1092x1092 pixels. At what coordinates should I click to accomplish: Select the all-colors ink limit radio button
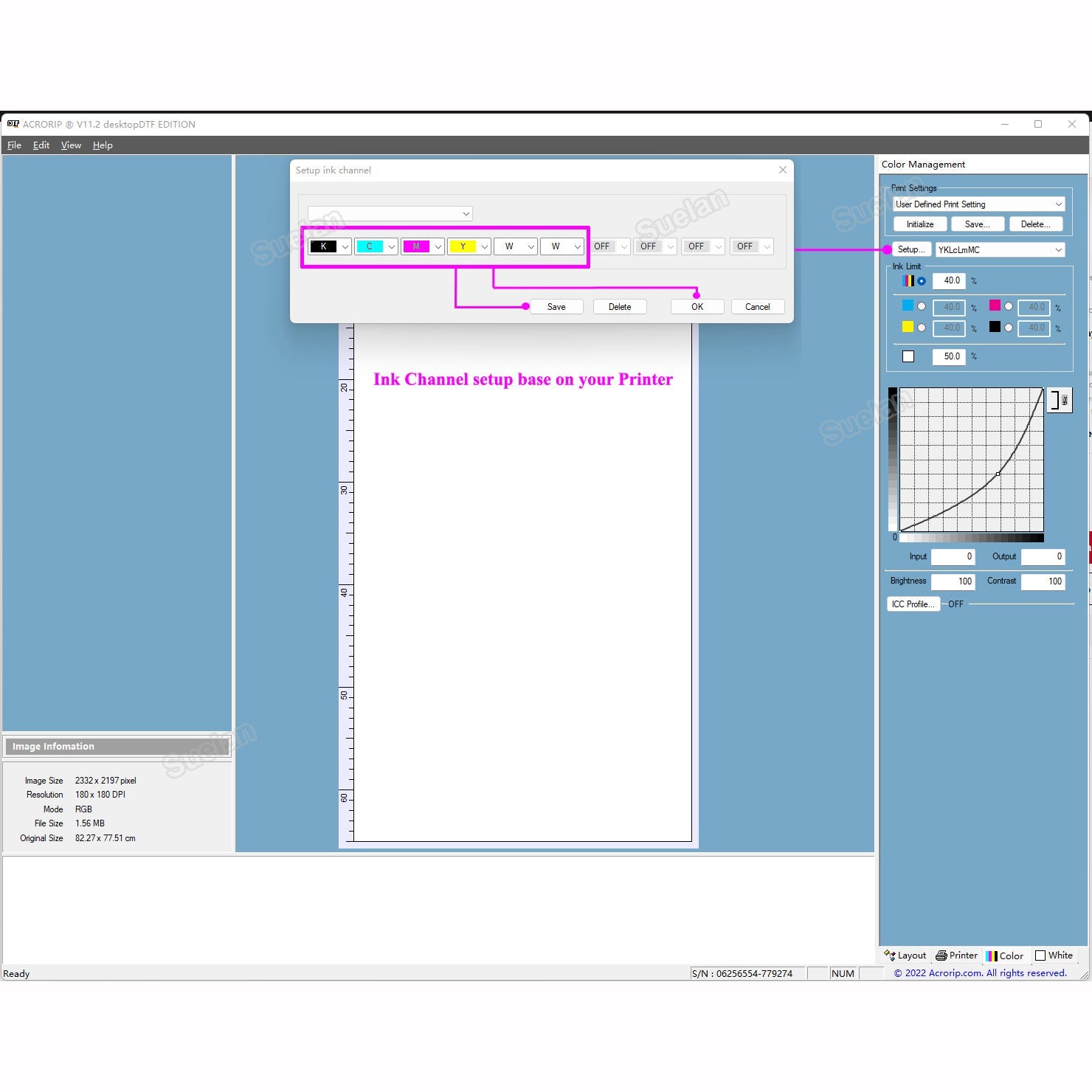point(921,281)
